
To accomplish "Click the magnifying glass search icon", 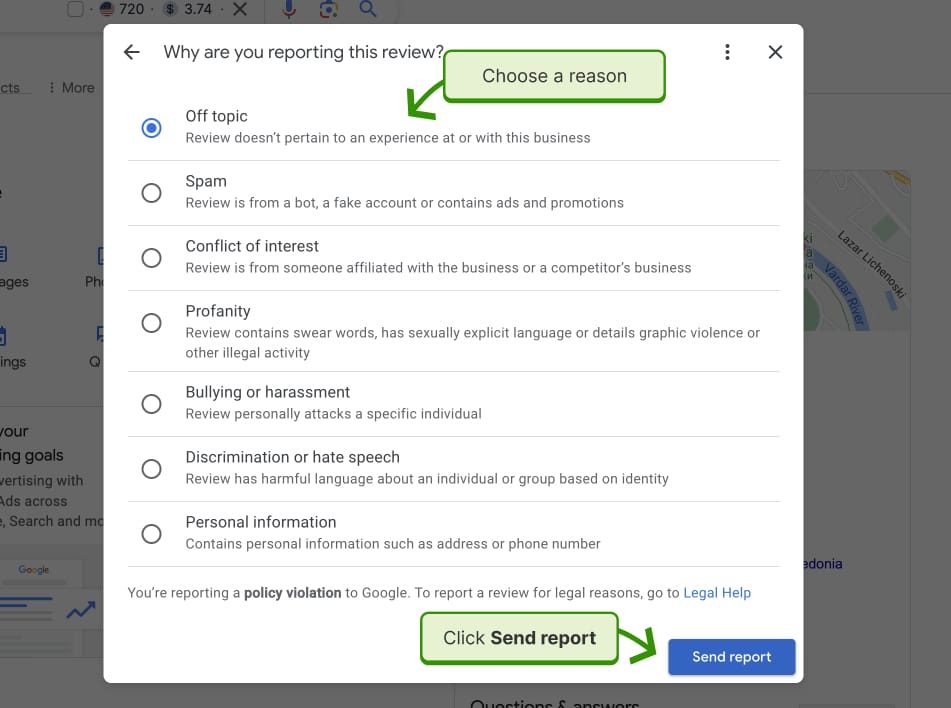I will 368,10.
